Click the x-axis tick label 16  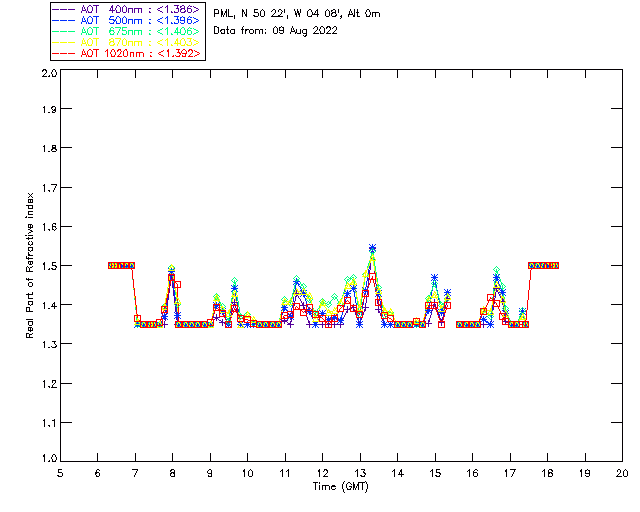coord(472,473)
